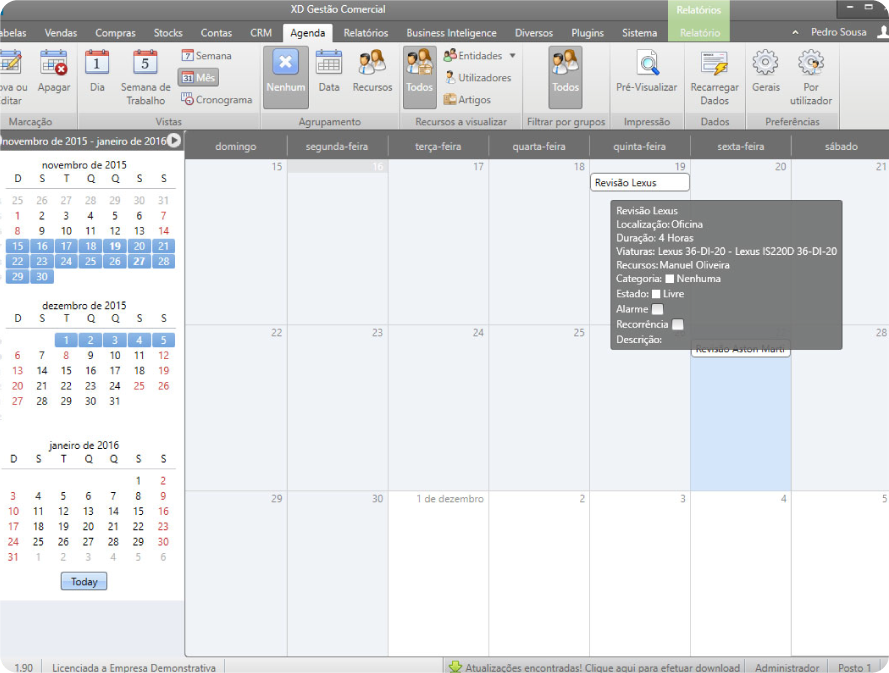Viewport: 889px width, 673px height.
Task: Open Por utilizador preferences
Action: point(810,72)
